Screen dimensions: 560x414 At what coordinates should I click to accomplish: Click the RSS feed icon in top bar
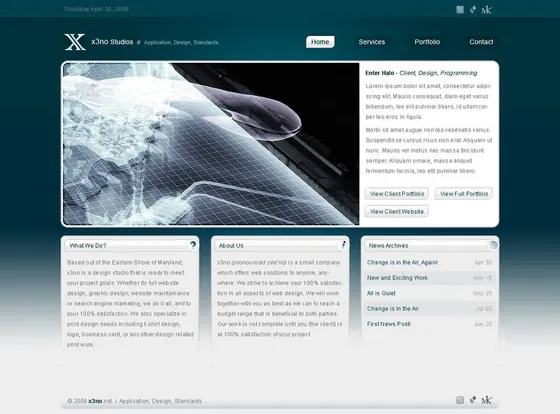(x=460, y=10)
